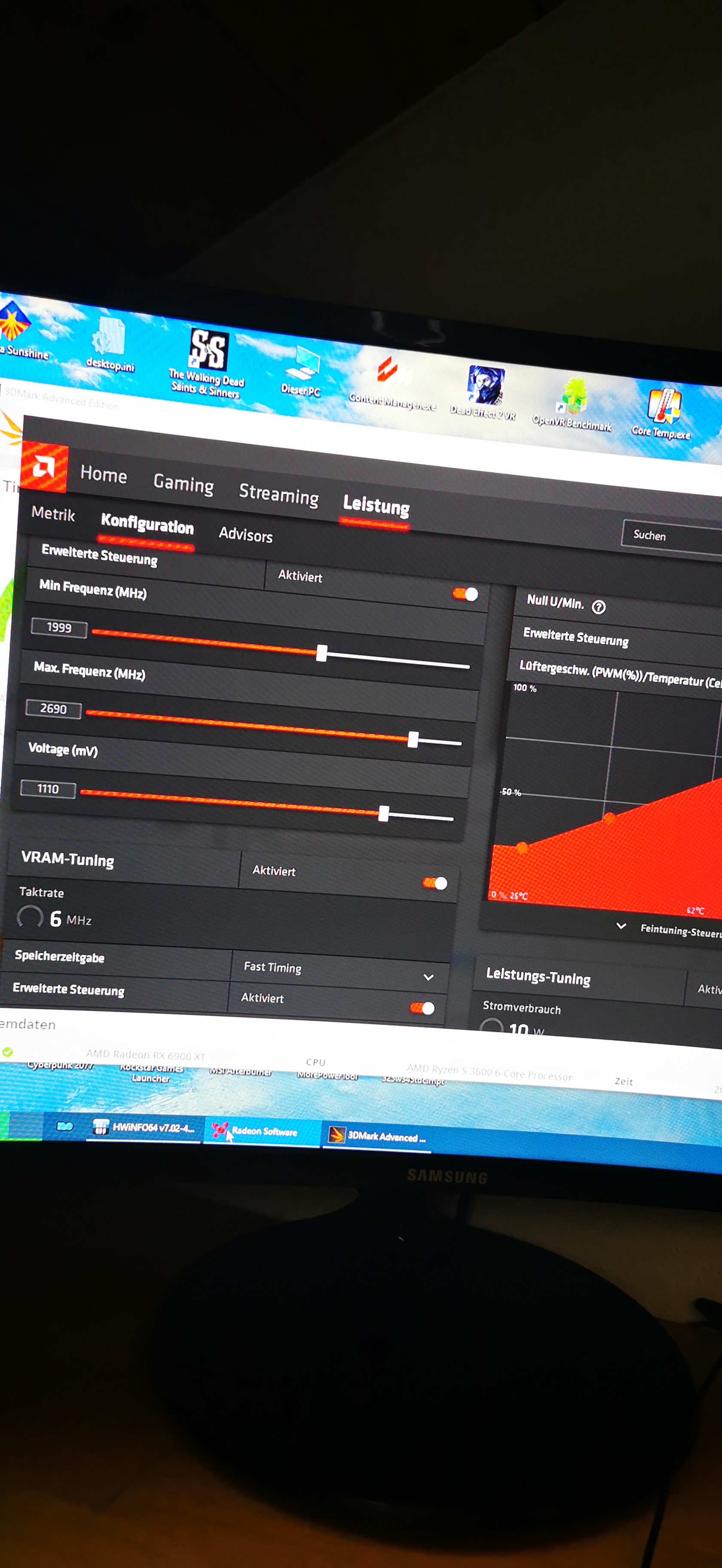
Task: Click the Stromverbrauch label
Action: 522,1008
